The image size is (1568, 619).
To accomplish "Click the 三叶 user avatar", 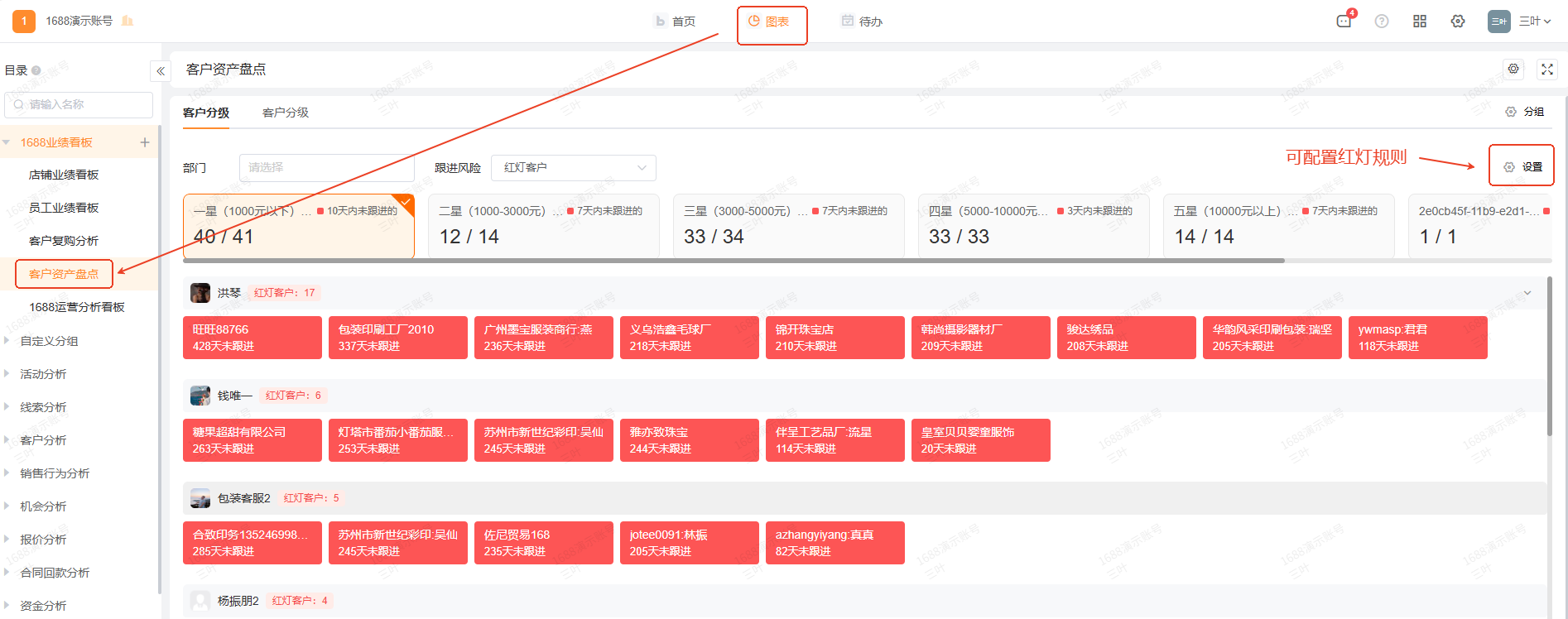I will pyautogui.click(x=1498, y=22).
